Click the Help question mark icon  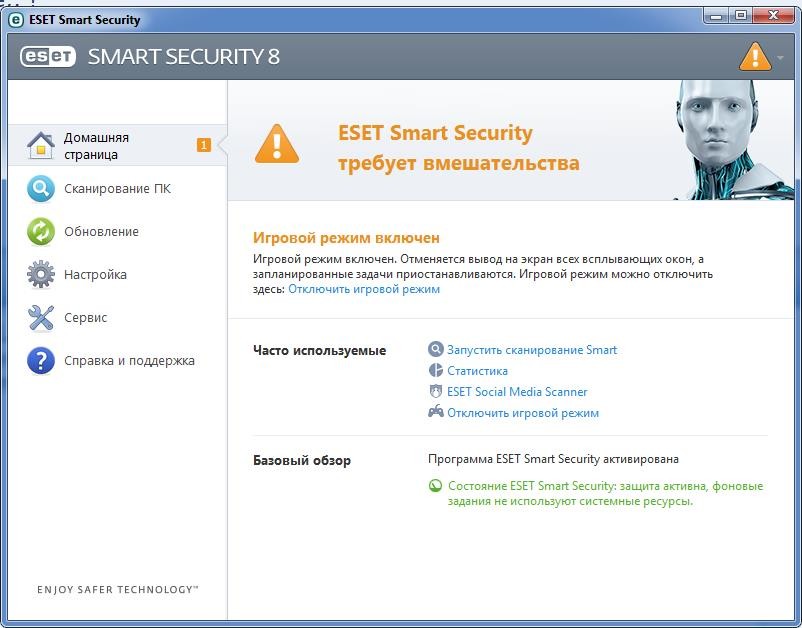[x=40, y=361]
